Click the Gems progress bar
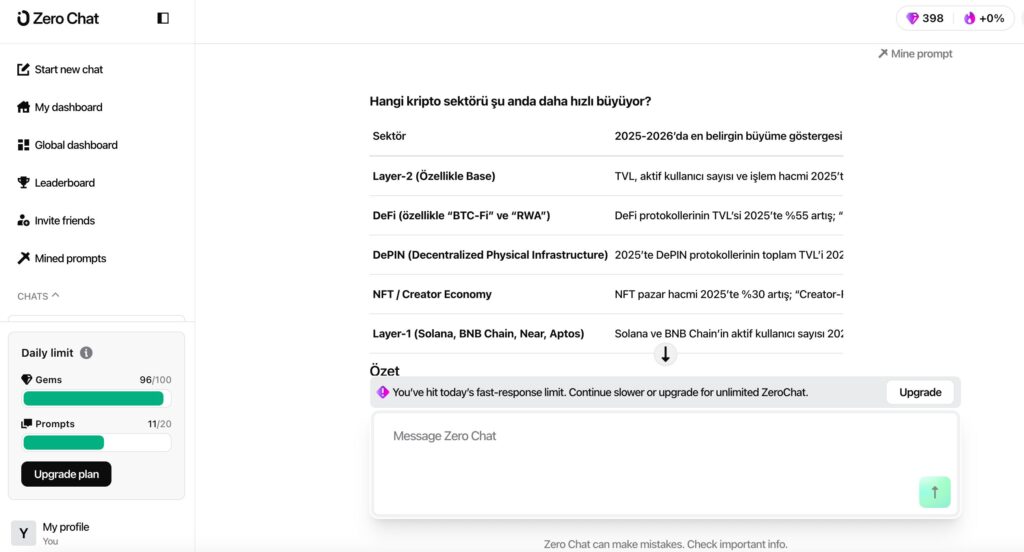The height and width of the screenshot is (552, 1024). pos(96,399)
